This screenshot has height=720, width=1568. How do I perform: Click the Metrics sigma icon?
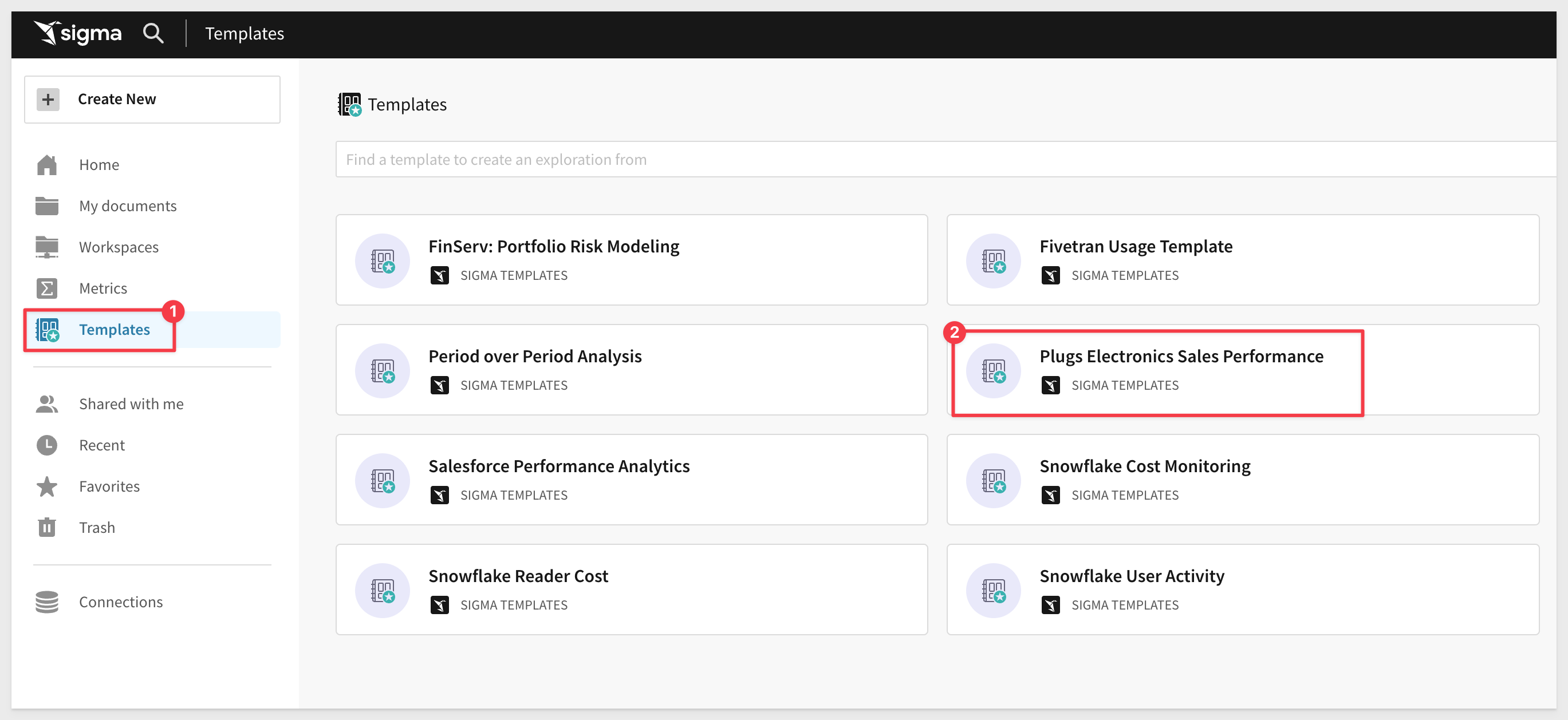tap(47, 288)
